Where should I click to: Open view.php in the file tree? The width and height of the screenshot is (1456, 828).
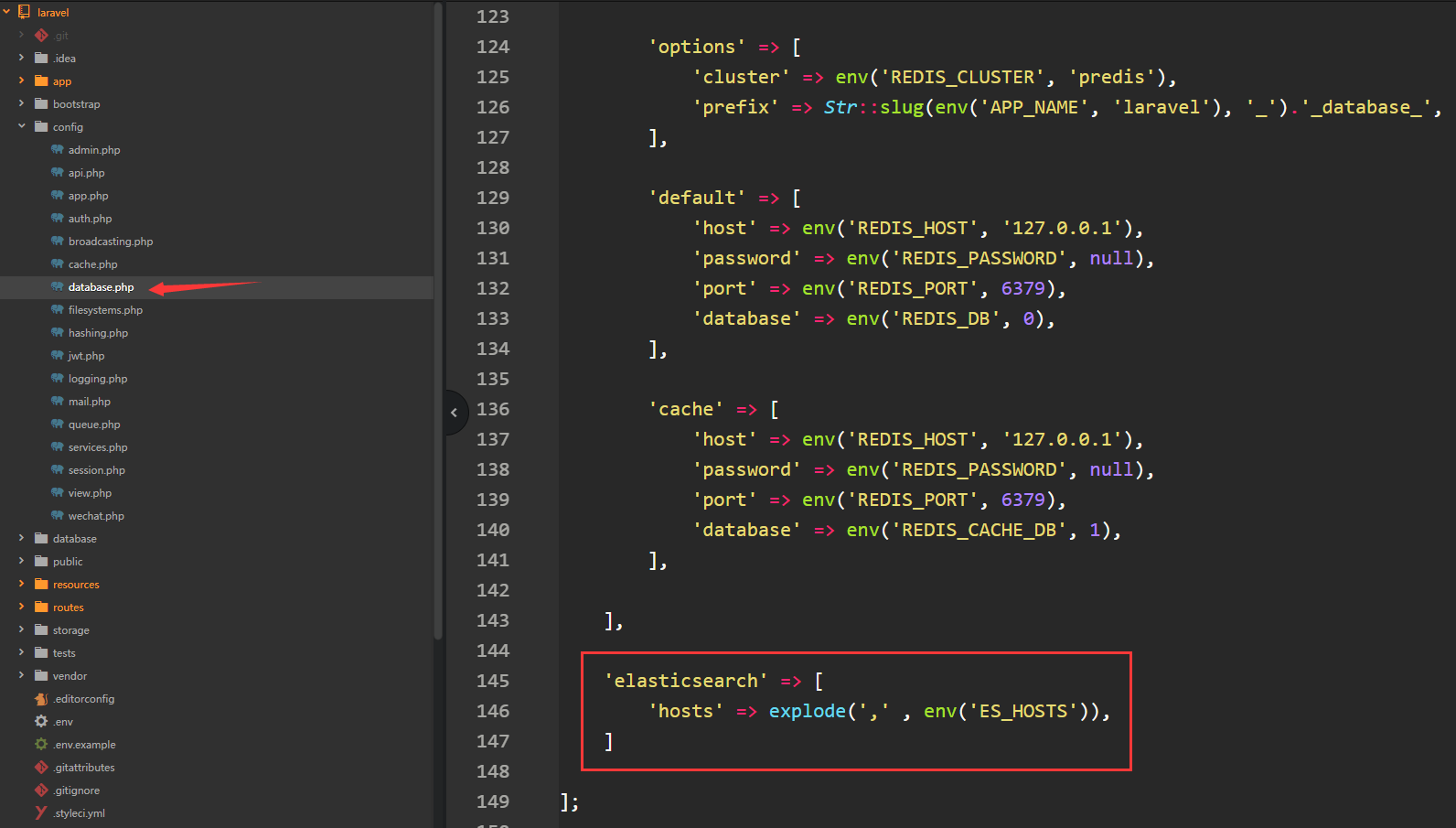tap(90, 493)
